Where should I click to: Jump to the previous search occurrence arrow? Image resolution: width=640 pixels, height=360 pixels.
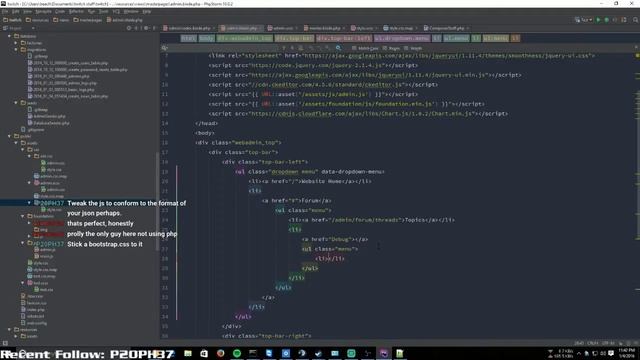[284, 48]
